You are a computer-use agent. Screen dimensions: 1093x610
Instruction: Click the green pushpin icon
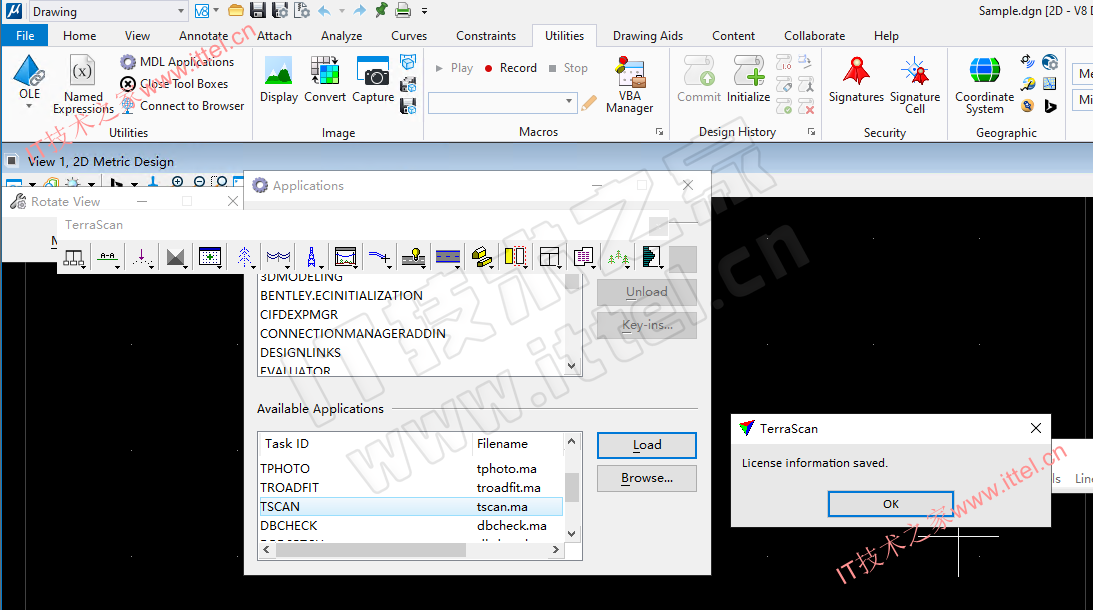[381, 10]
